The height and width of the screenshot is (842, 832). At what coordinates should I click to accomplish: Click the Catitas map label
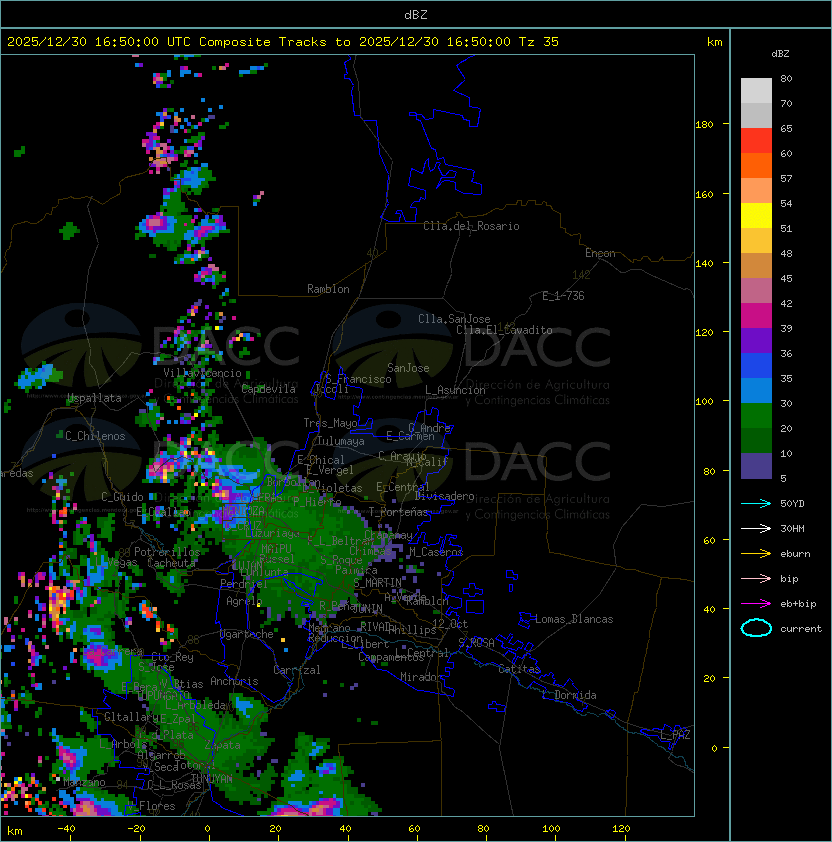tap(519, 669)
